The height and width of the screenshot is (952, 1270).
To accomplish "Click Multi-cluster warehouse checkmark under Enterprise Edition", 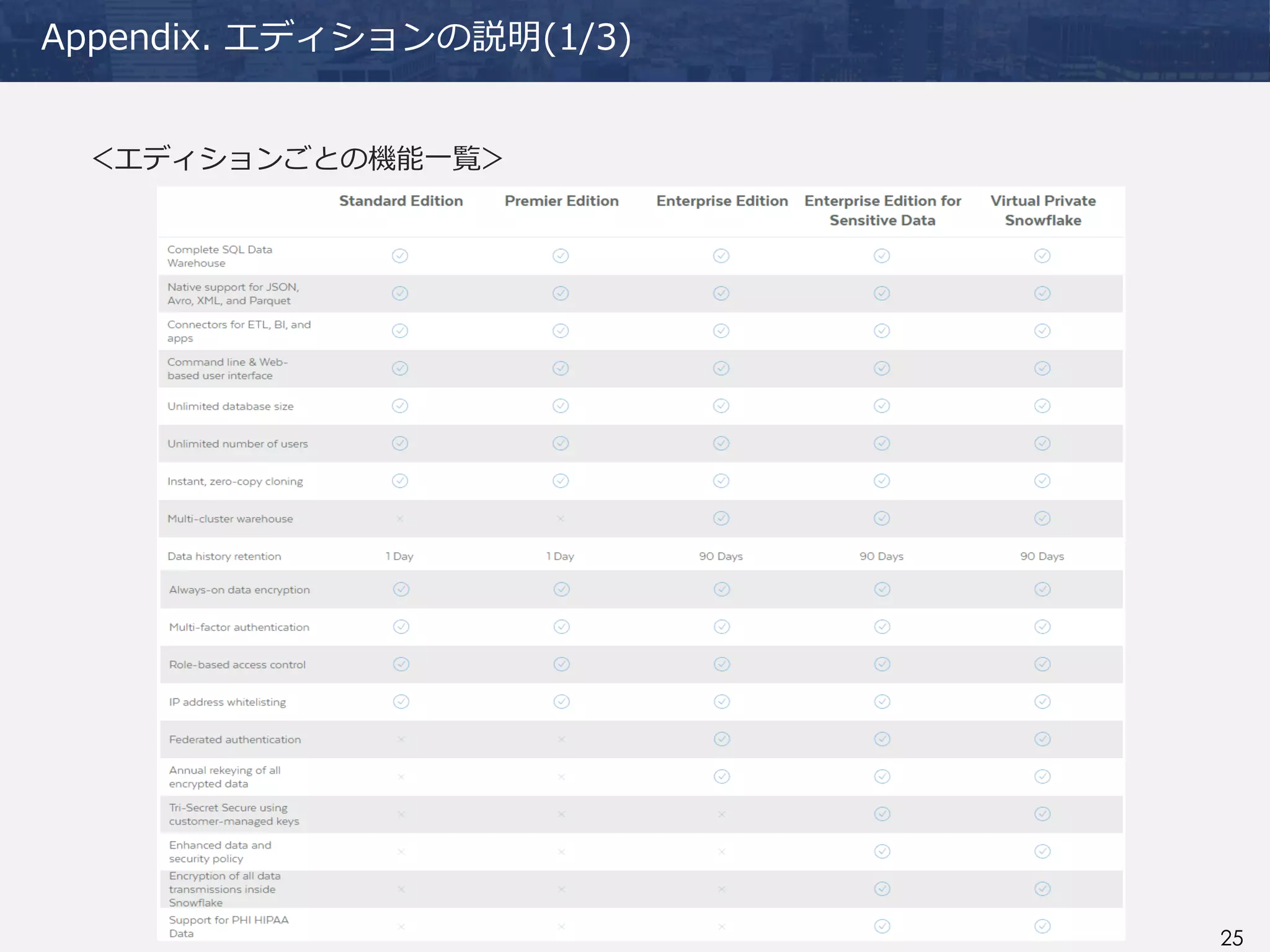I will point(721,518).
